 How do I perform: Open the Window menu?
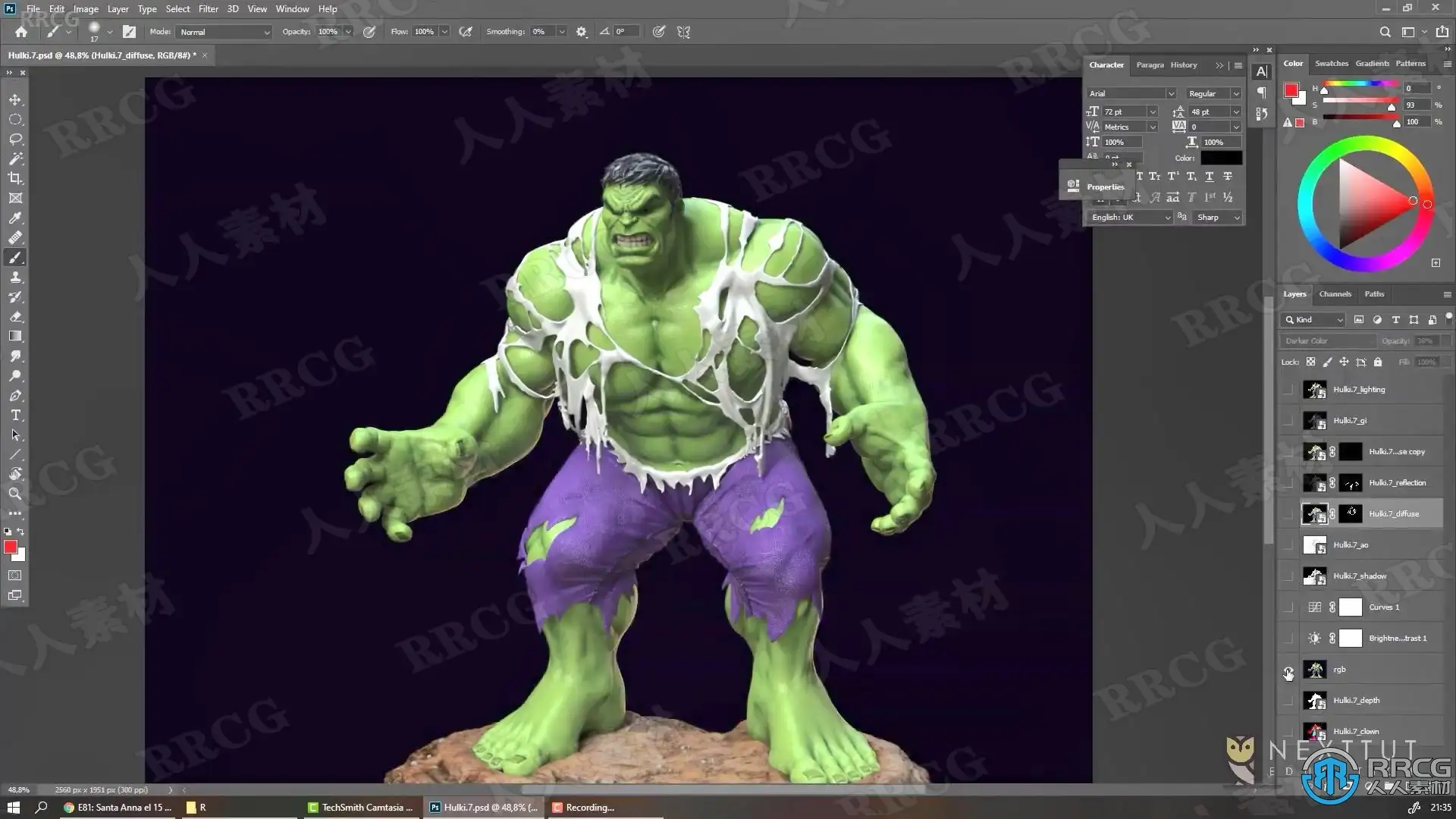tap(292, 9)
